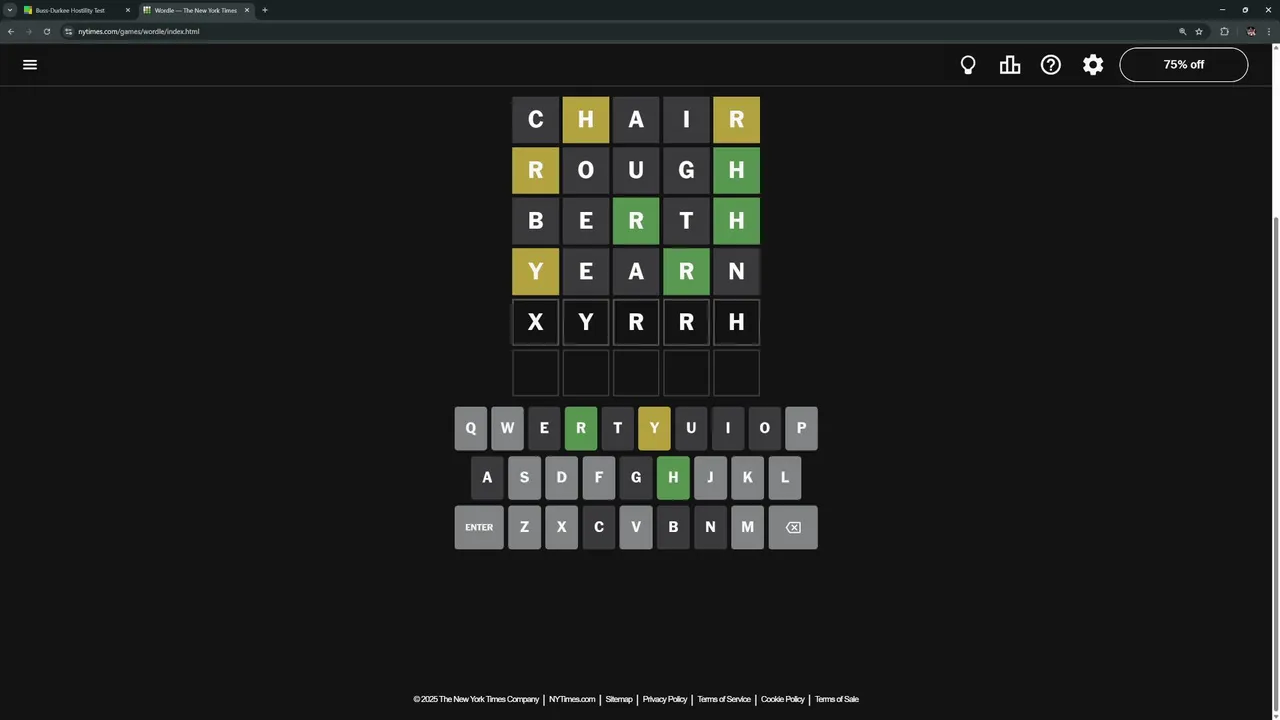Viewport: 1280px width, 720px height.
Task: Tap the U key on the keyboard
Action: point(691,428)
